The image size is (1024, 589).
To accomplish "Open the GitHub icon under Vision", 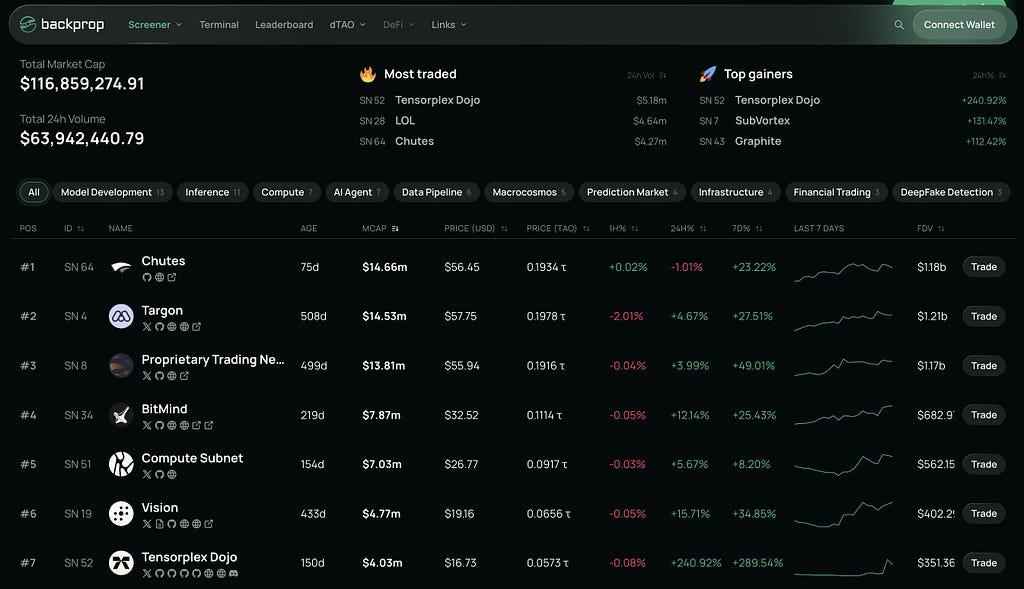I will (x=172, y=524).
